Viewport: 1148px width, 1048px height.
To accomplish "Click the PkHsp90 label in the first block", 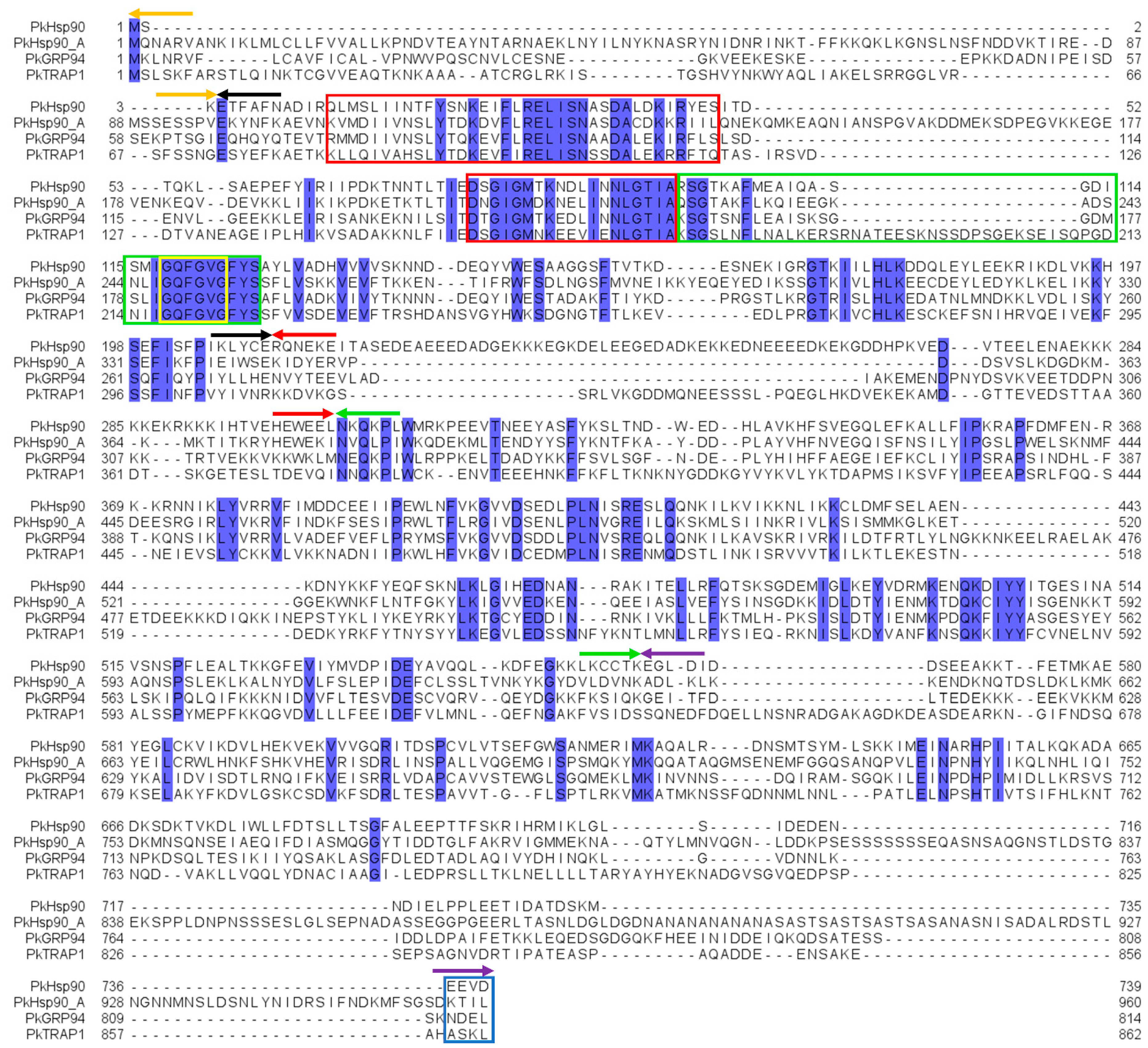I will [x=58, y=27].
